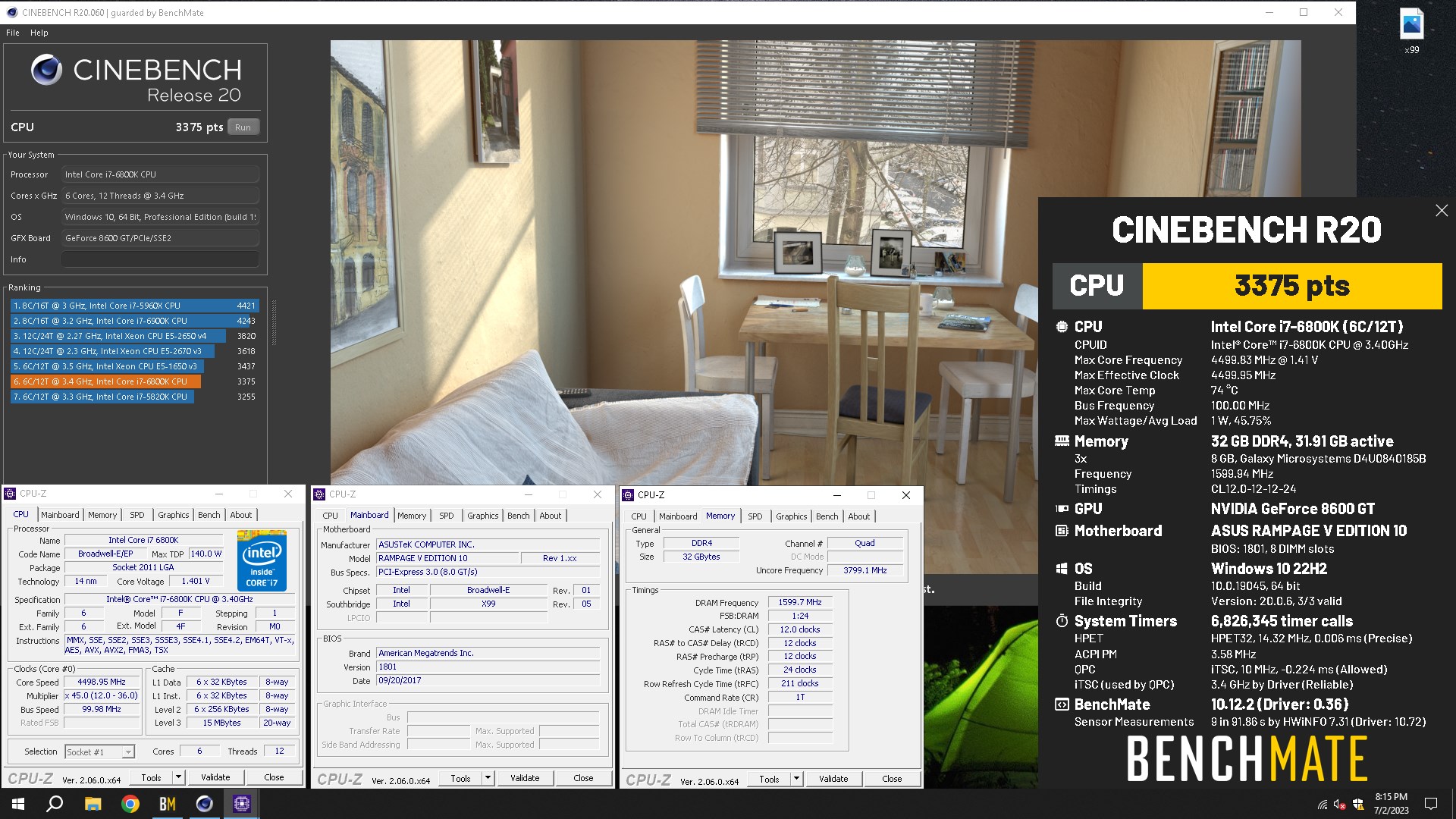Screen dimensions: 1456x819
Task: Click the Cinebench logo sphere
Action: click(x=47, y=70)
